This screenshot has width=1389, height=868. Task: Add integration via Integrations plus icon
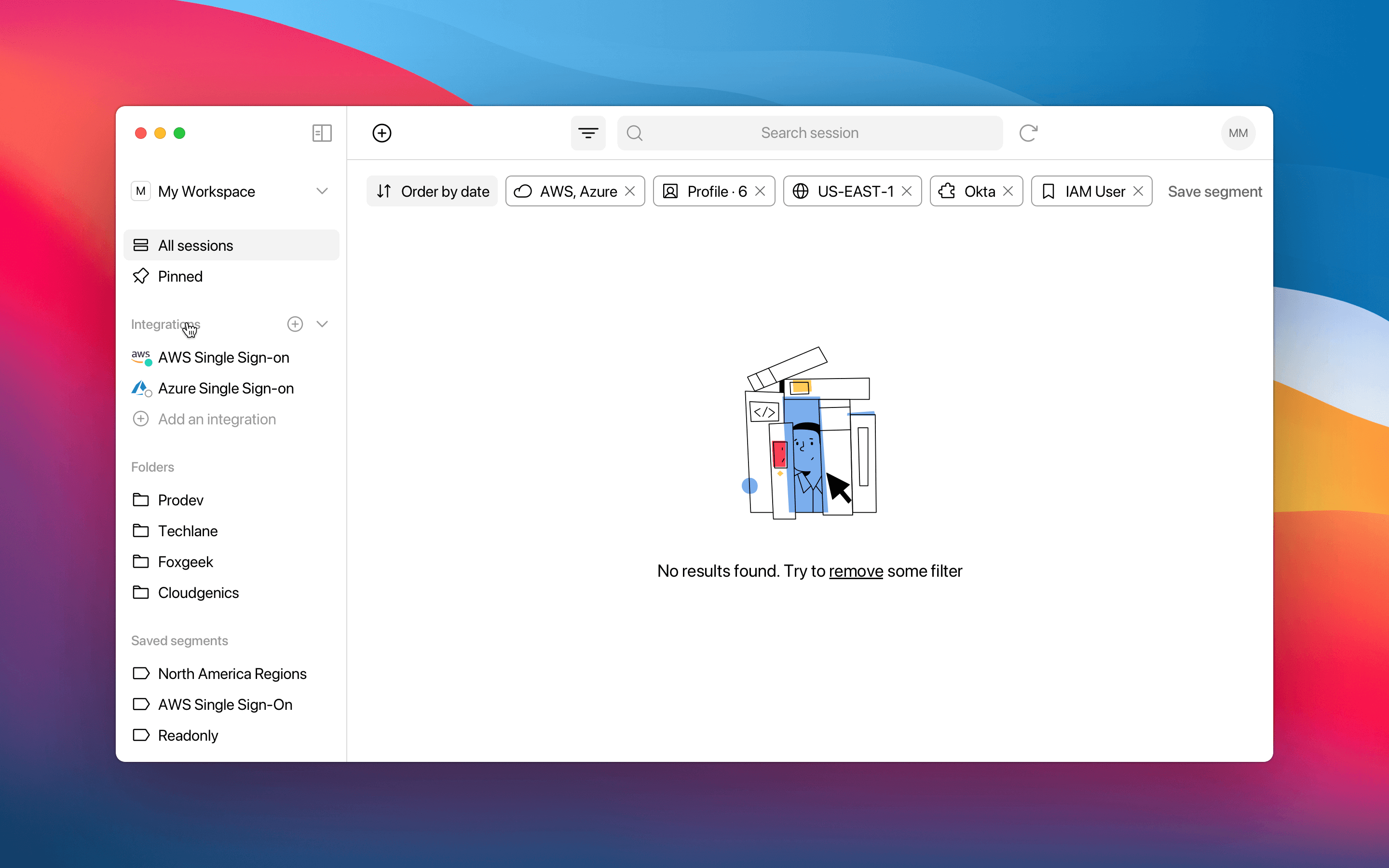click(295, 324)
